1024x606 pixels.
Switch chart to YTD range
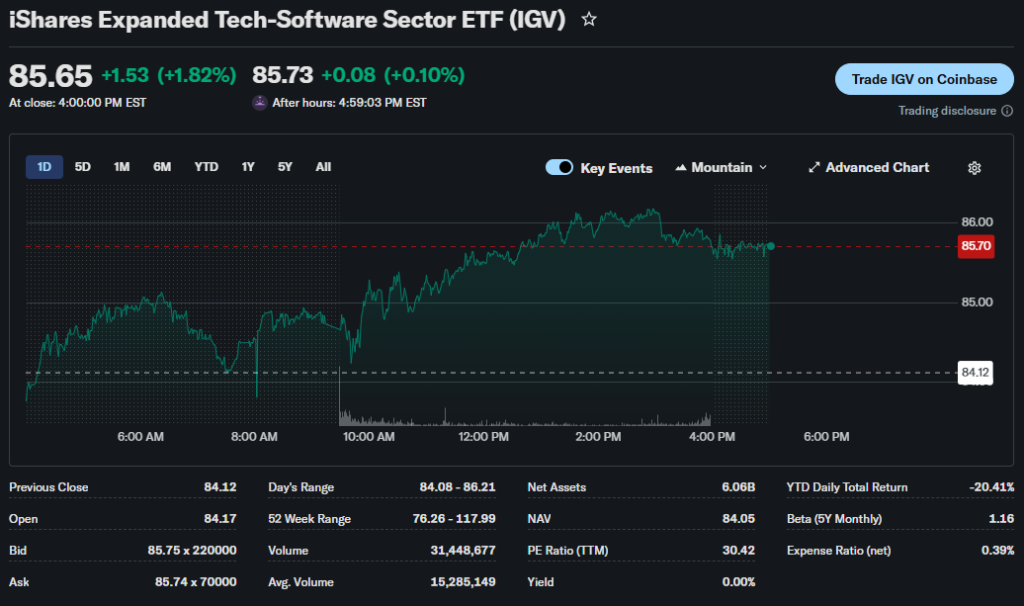[206, 167]
